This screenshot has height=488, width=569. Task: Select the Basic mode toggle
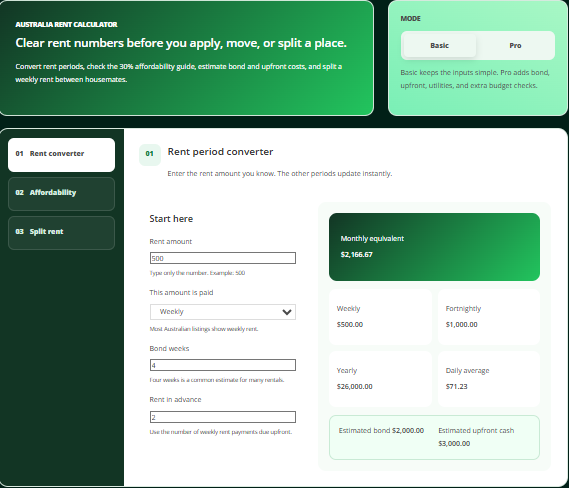pos(439,45)
